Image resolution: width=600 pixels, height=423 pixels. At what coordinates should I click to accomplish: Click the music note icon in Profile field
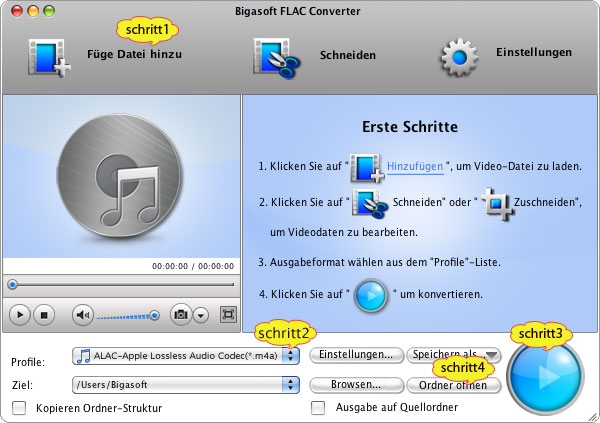point(83,356)
